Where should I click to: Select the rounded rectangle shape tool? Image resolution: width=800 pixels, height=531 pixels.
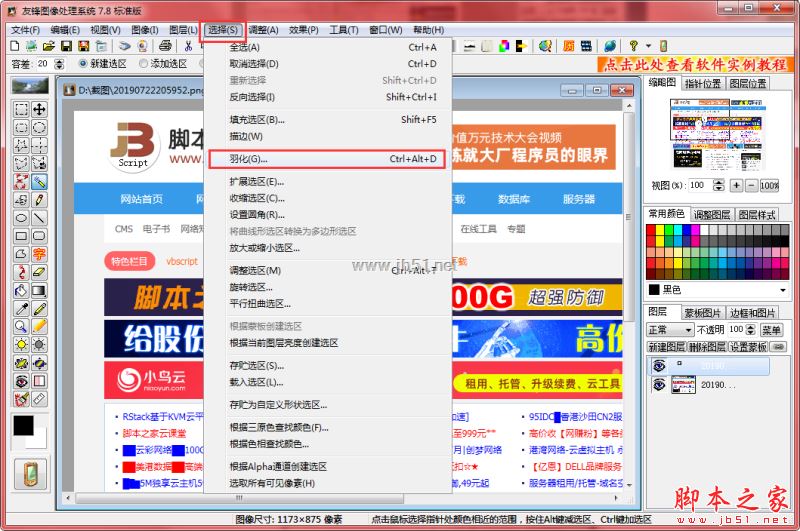(39, 236)
